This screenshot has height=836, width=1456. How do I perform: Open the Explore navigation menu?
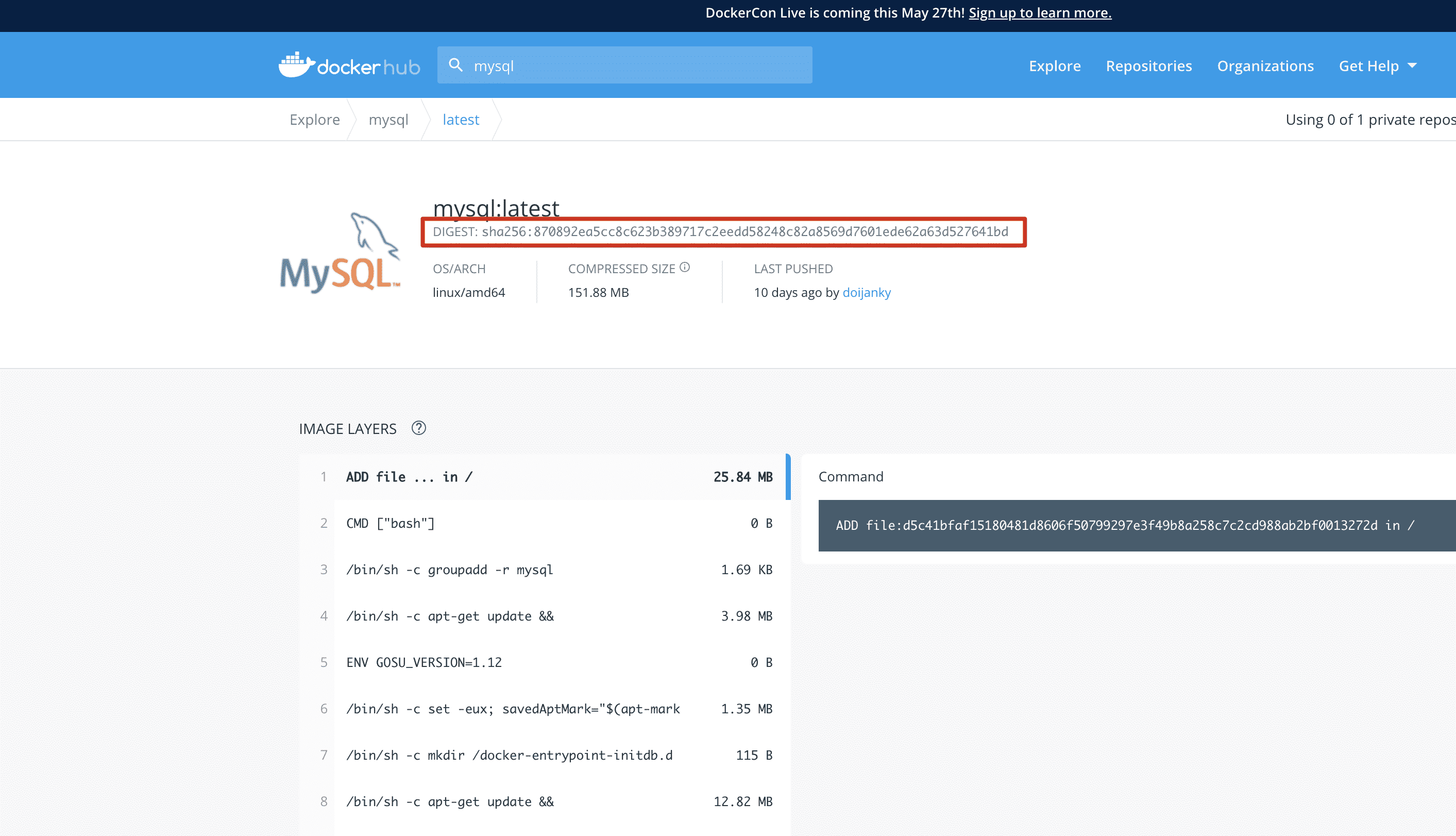click(x=1054, y=66)
